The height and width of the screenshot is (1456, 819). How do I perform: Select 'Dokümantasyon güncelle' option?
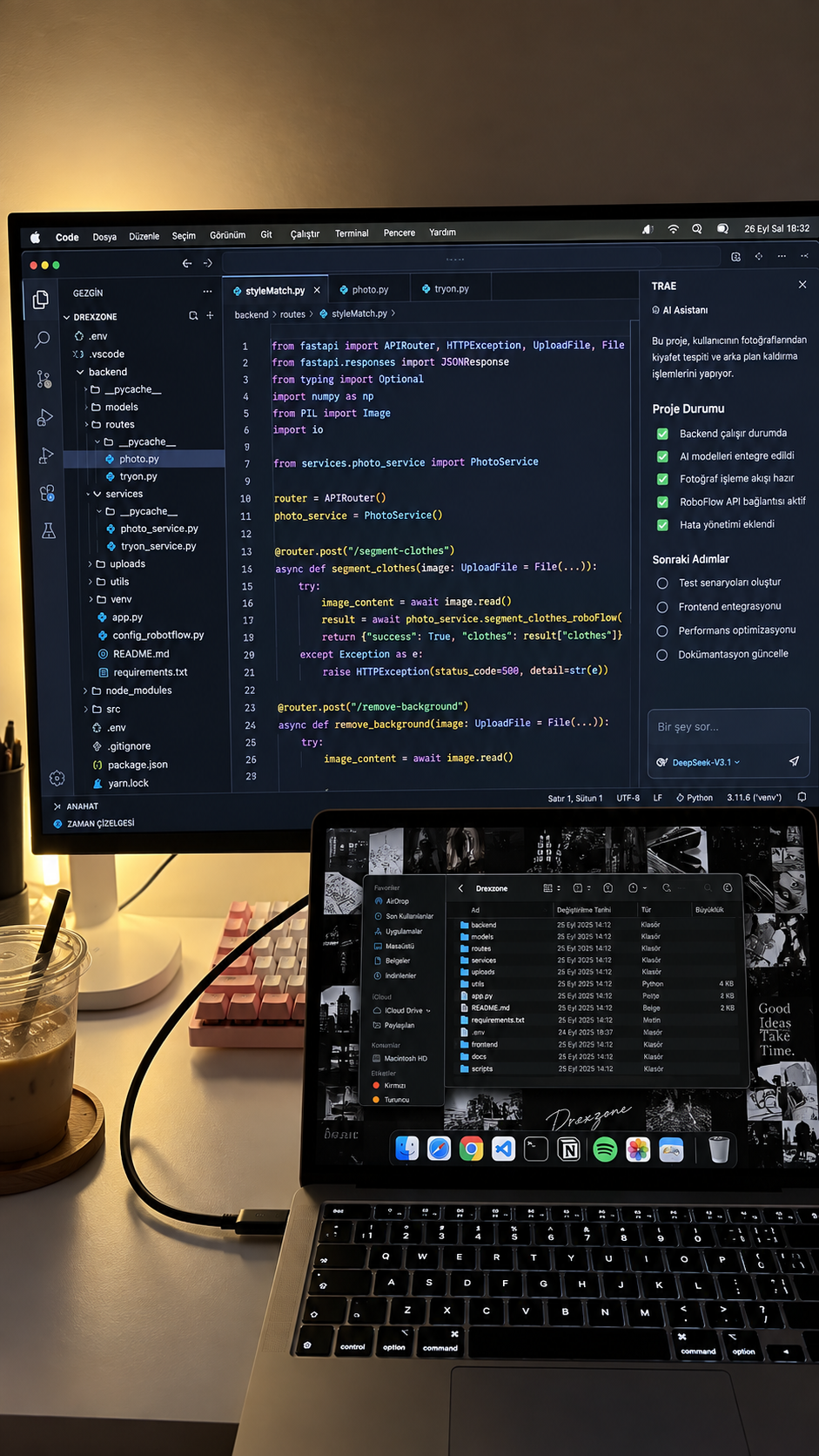[662, 655]
